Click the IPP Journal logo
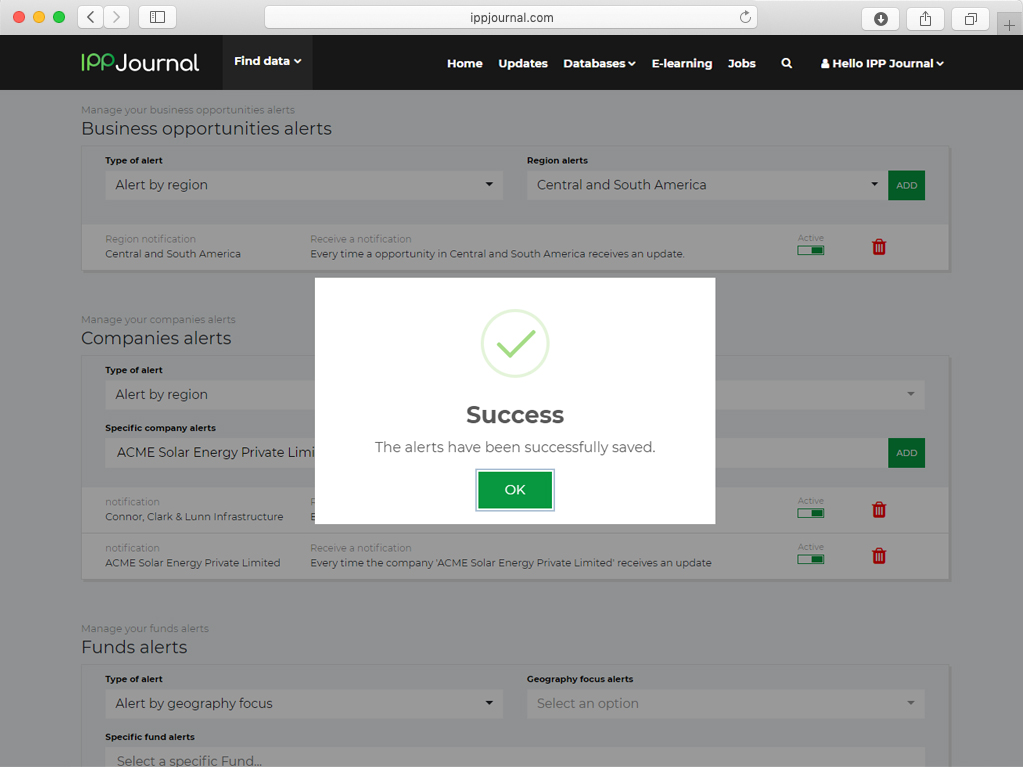1023x767 pixels. pos(140,63)
